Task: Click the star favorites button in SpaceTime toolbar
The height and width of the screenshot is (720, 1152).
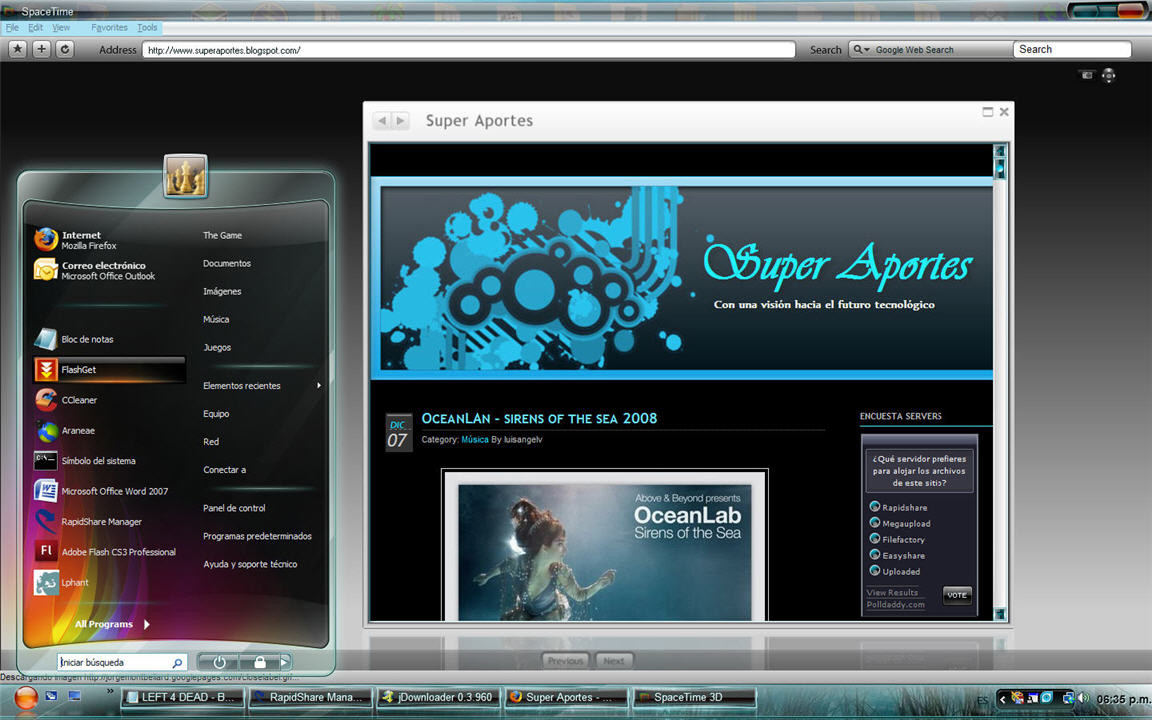Action: (x=18, y=49)
